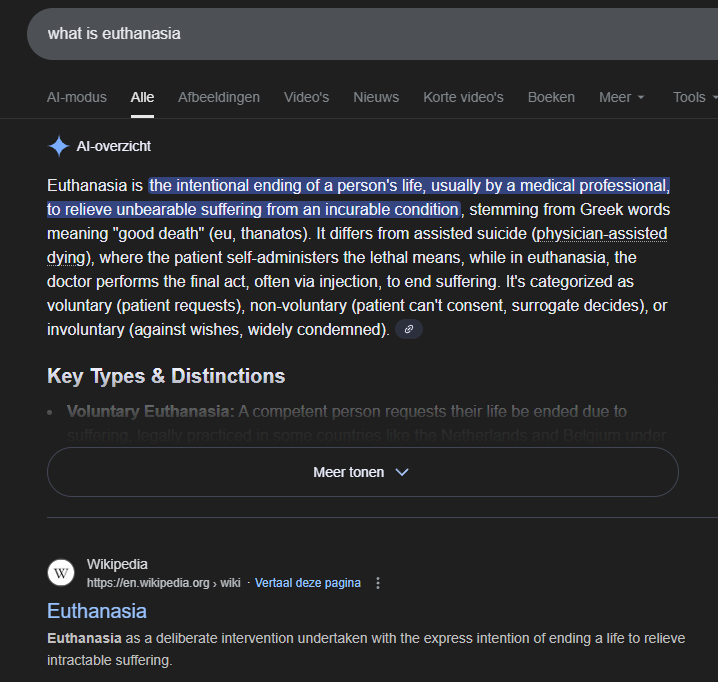
Task: Expand the Meer search filter dropdown
Action: coord(621,97)
